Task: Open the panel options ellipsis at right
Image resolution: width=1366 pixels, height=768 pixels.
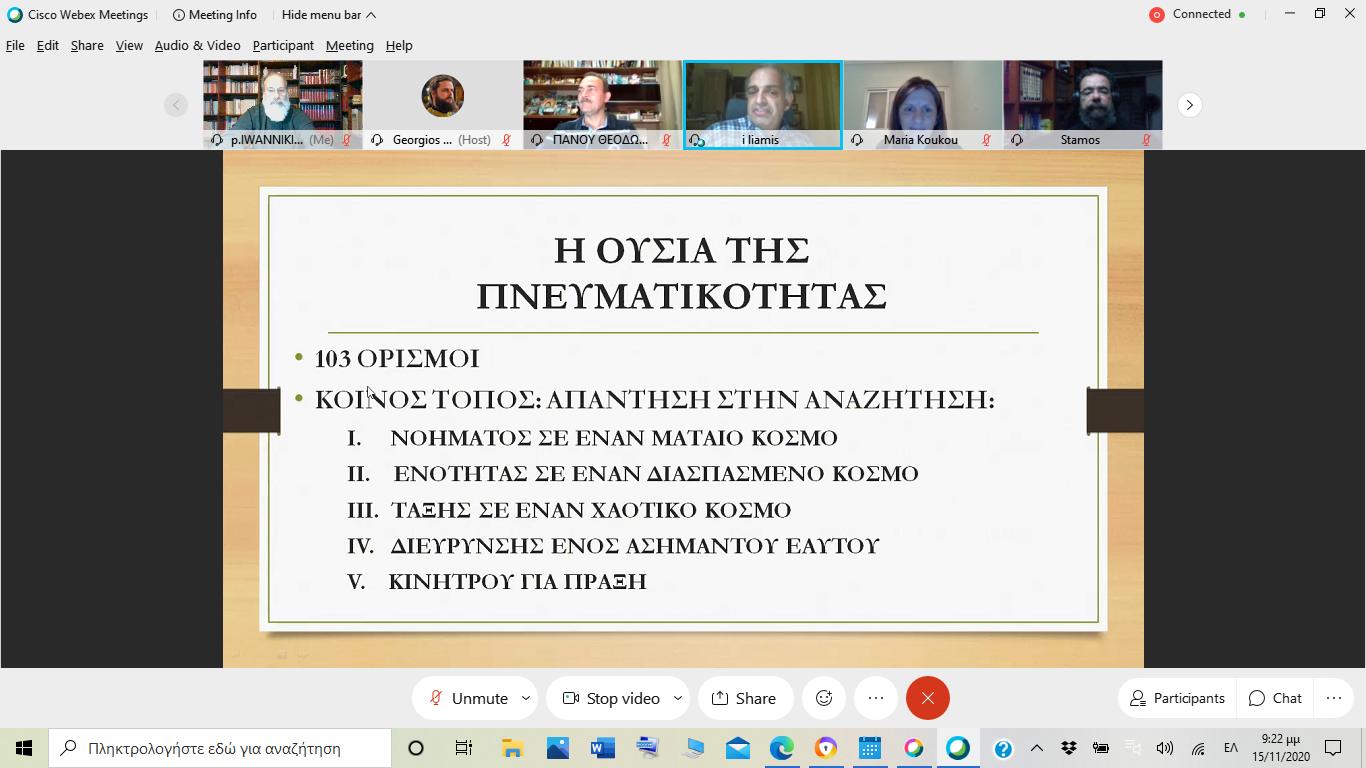Action: pos(1334,698)
